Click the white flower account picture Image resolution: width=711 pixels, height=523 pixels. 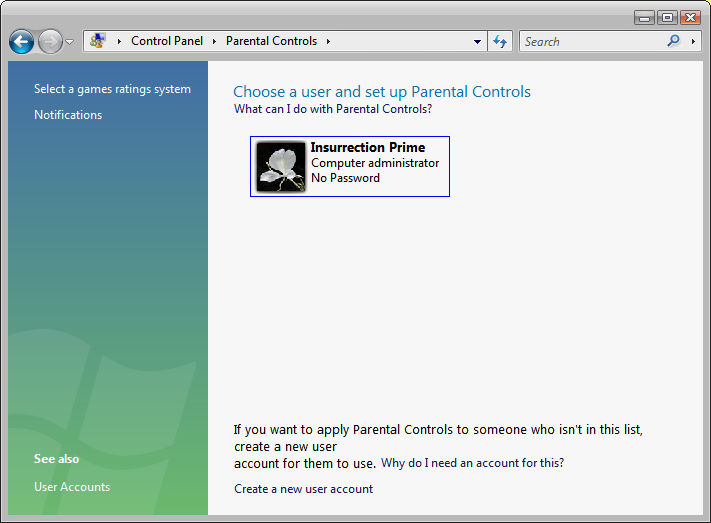281,166
